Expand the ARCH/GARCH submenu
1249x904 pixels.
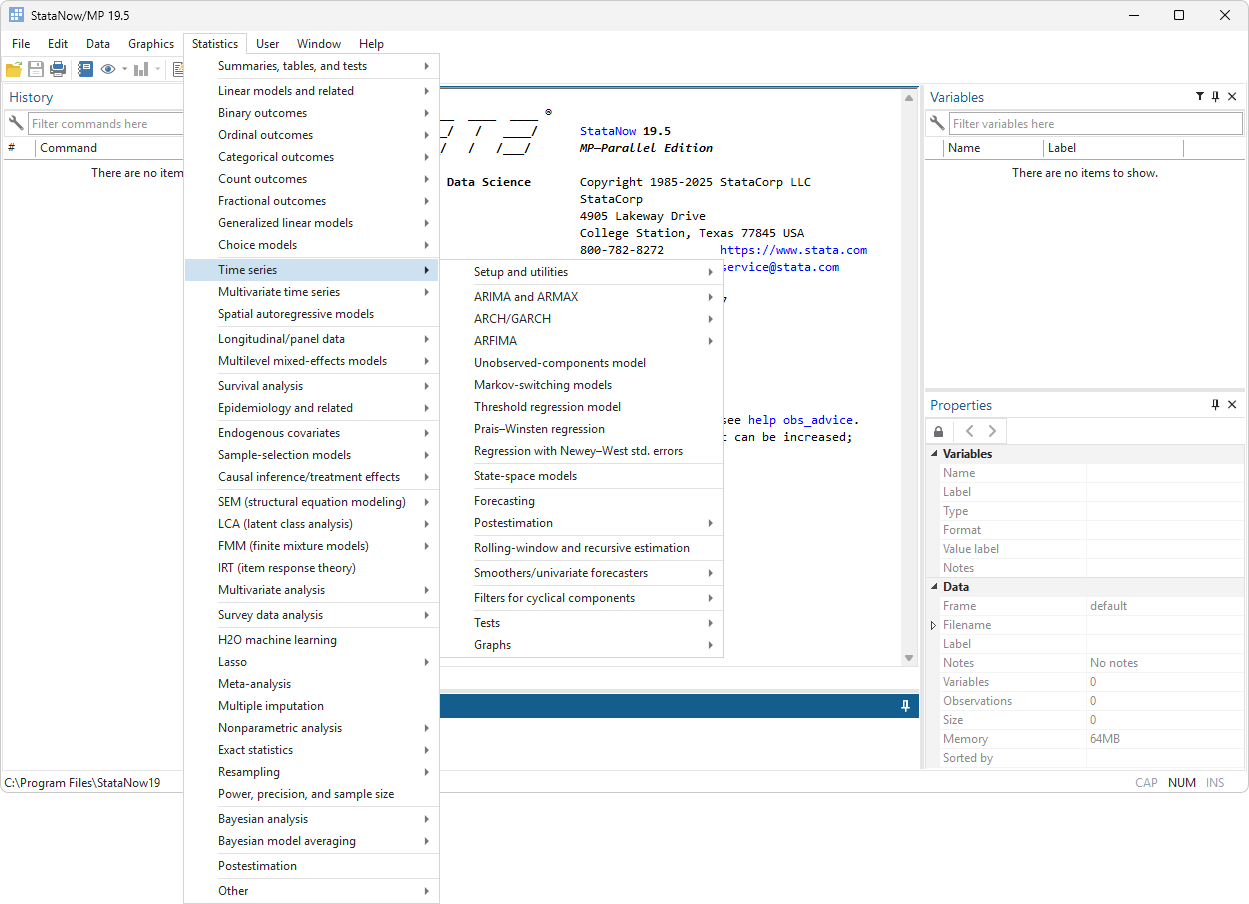[582, 319]
